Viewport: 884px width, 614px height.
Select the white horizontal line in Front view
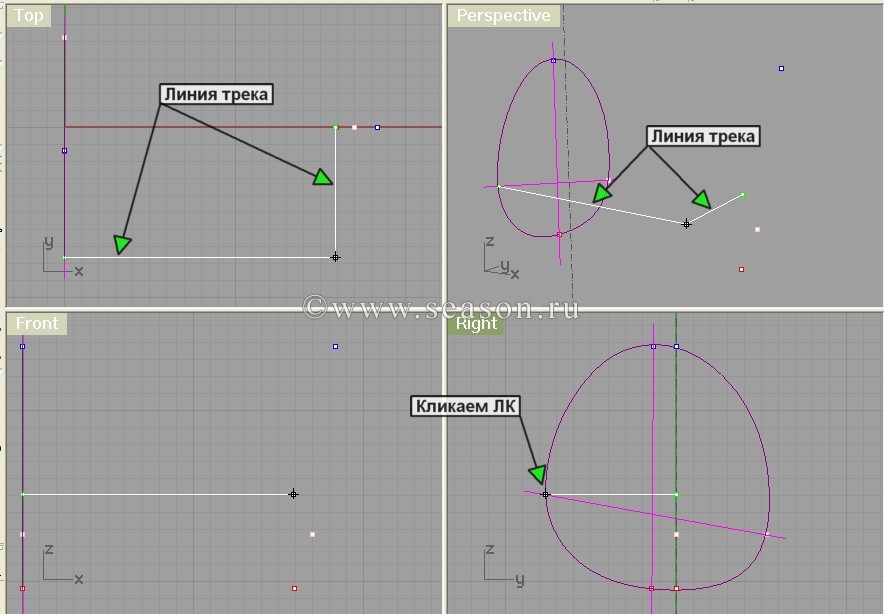pyautogui.click(x=158, y=494)
